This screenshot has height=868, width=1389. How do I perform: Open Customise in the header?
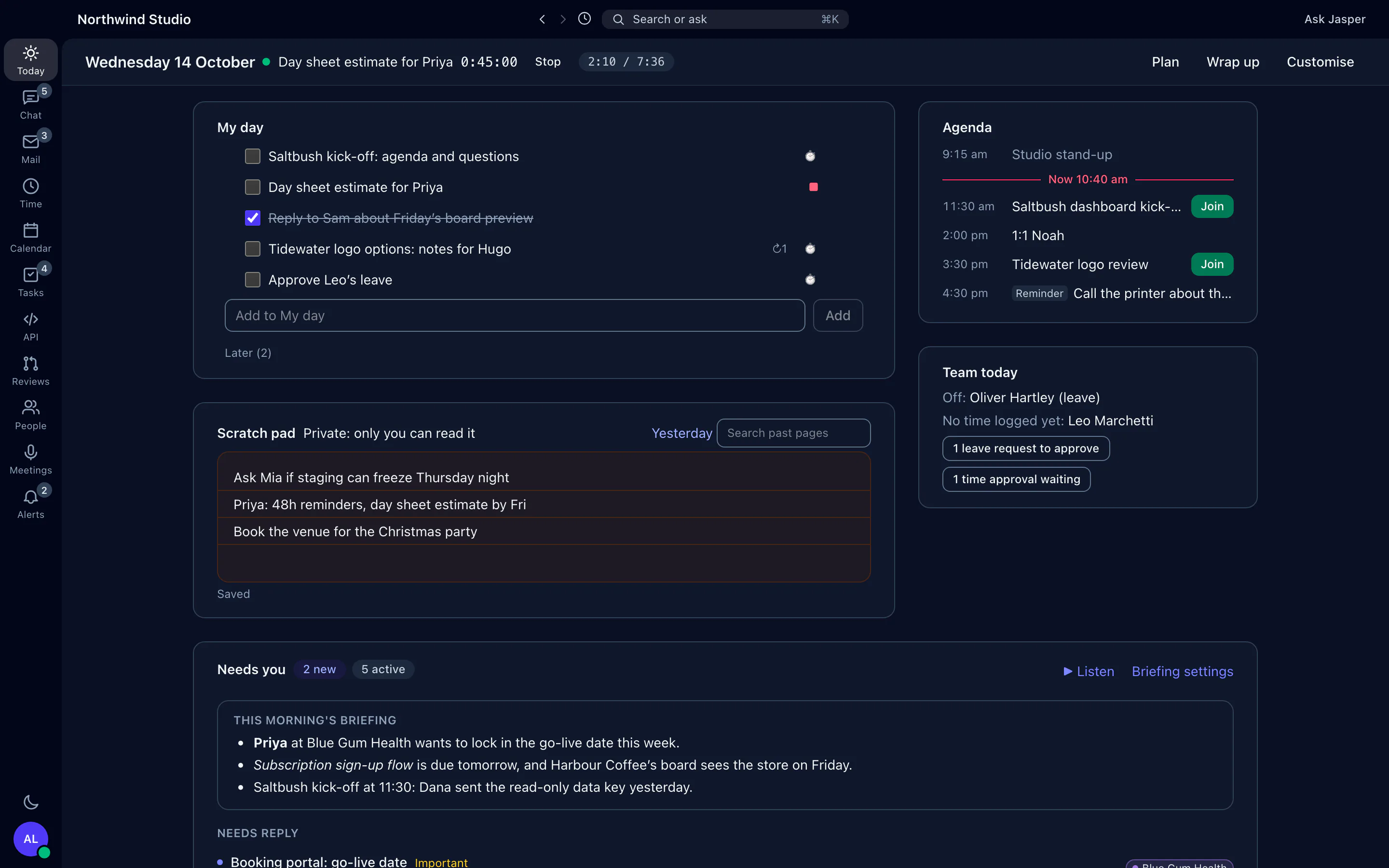coord(1320,62)
